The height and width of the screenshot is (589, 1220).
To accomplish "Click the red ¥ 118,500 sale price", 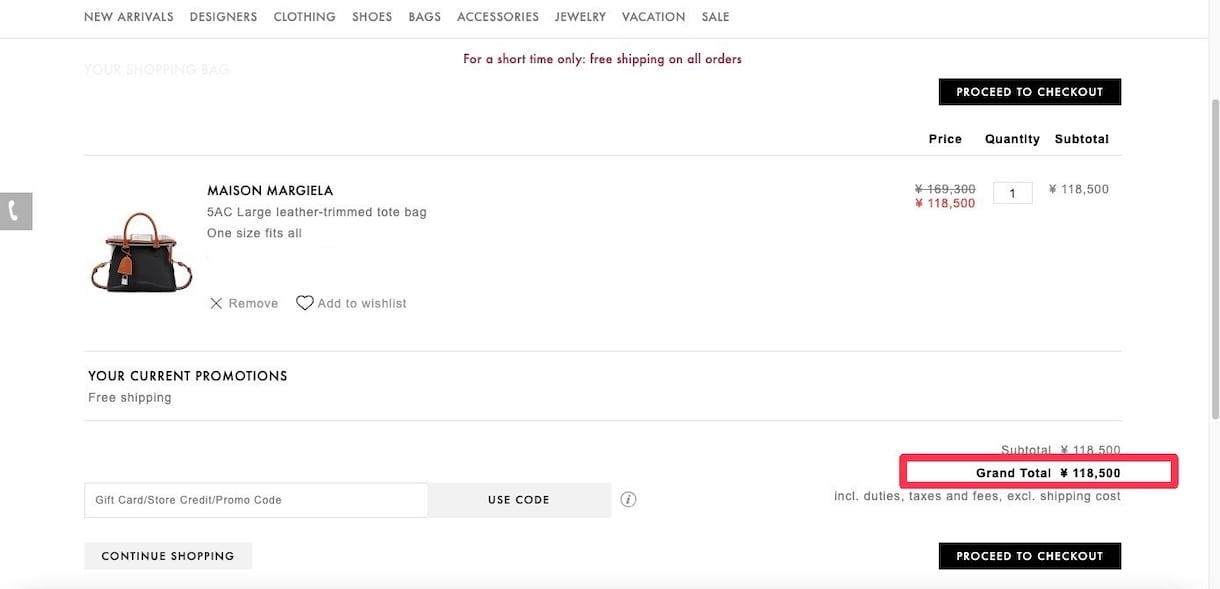I will 945,203.
